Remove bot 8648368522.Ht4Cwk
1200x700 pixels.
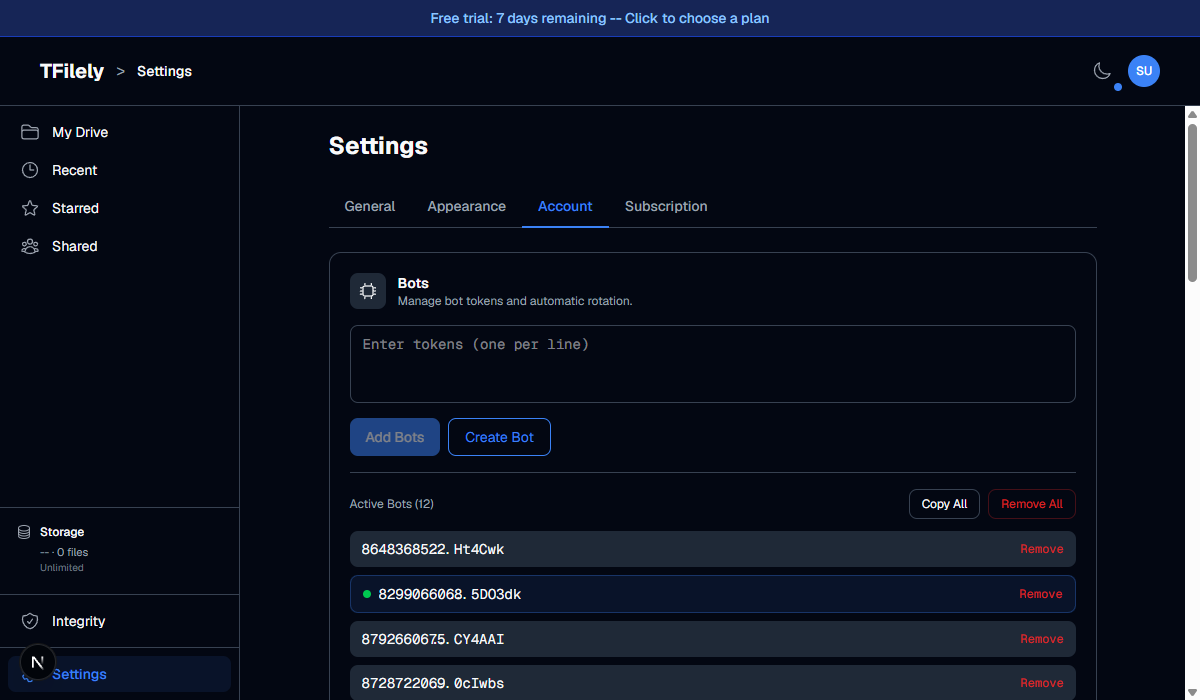click(1041, 549)
